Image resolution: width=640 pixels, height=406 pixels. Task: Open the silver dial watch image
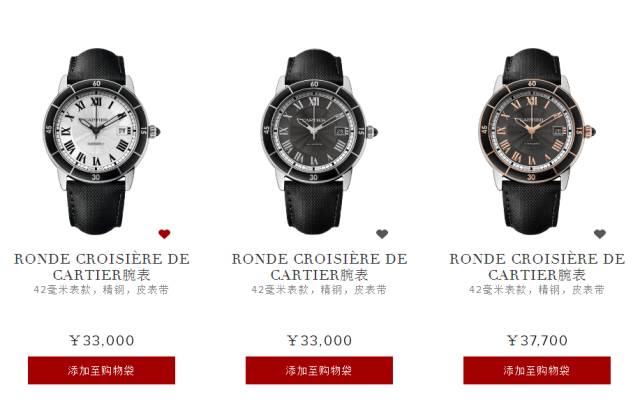[x=101, y=141]
